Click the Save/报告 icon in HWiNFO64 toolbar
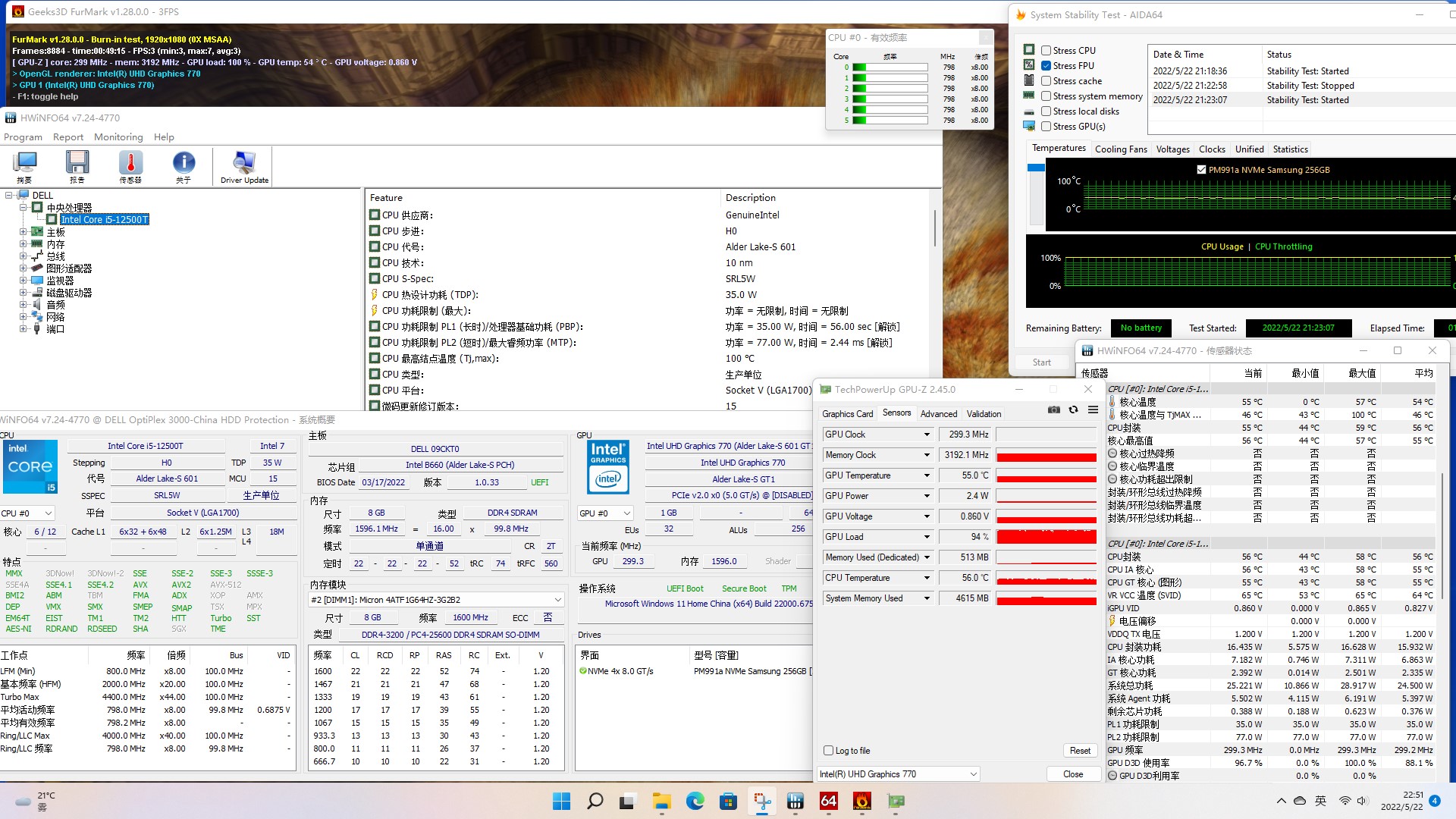The height and width of the screenshot is (819, 1456). tap(78, 165)
